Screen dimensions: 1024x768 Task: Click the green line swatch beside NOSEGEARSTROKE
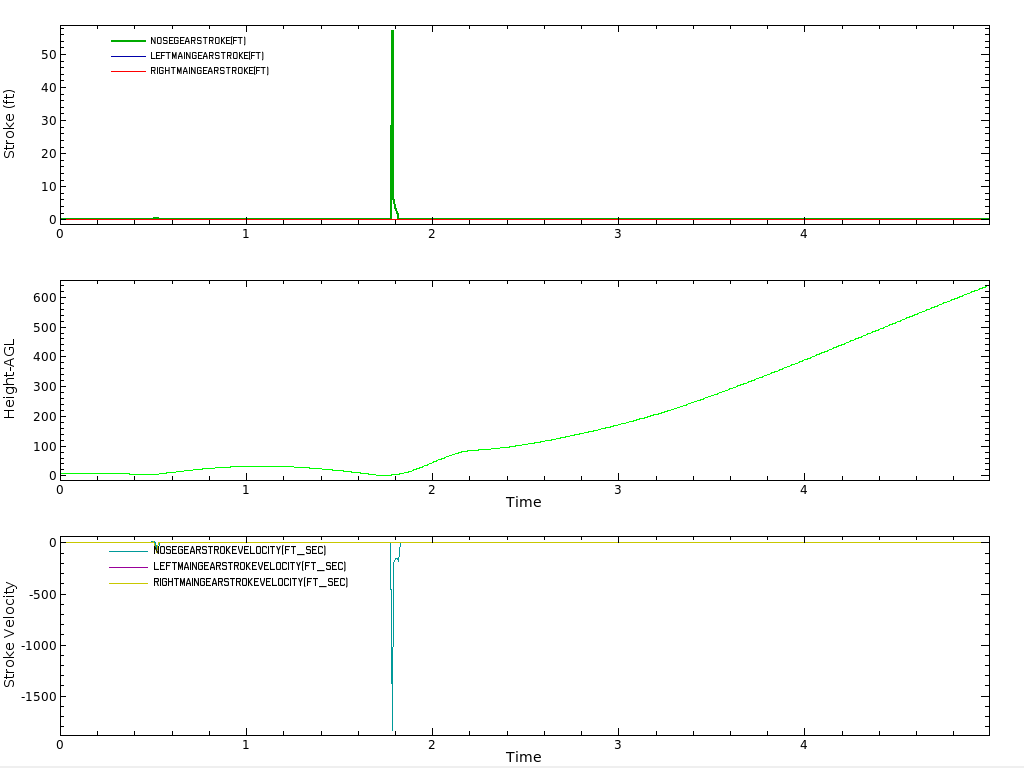click(127, 40)
